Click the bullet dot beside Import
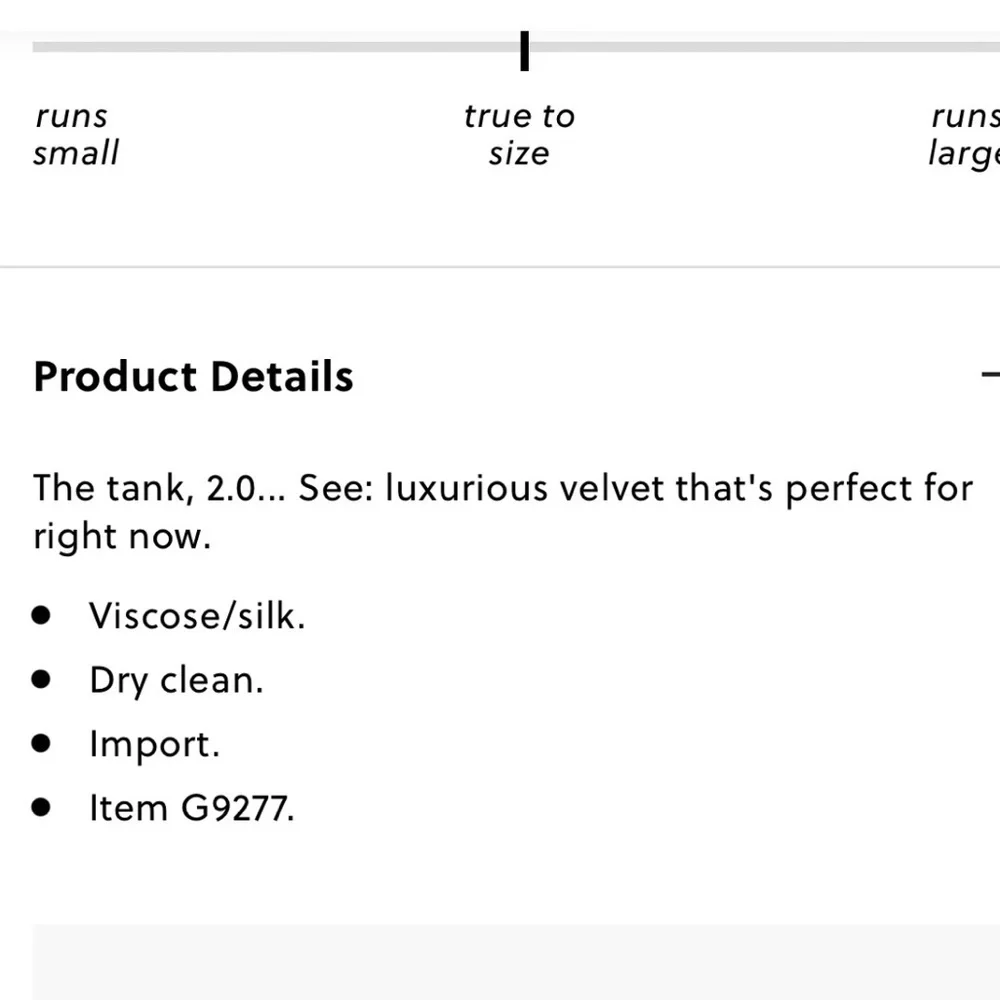 point(41,744)
